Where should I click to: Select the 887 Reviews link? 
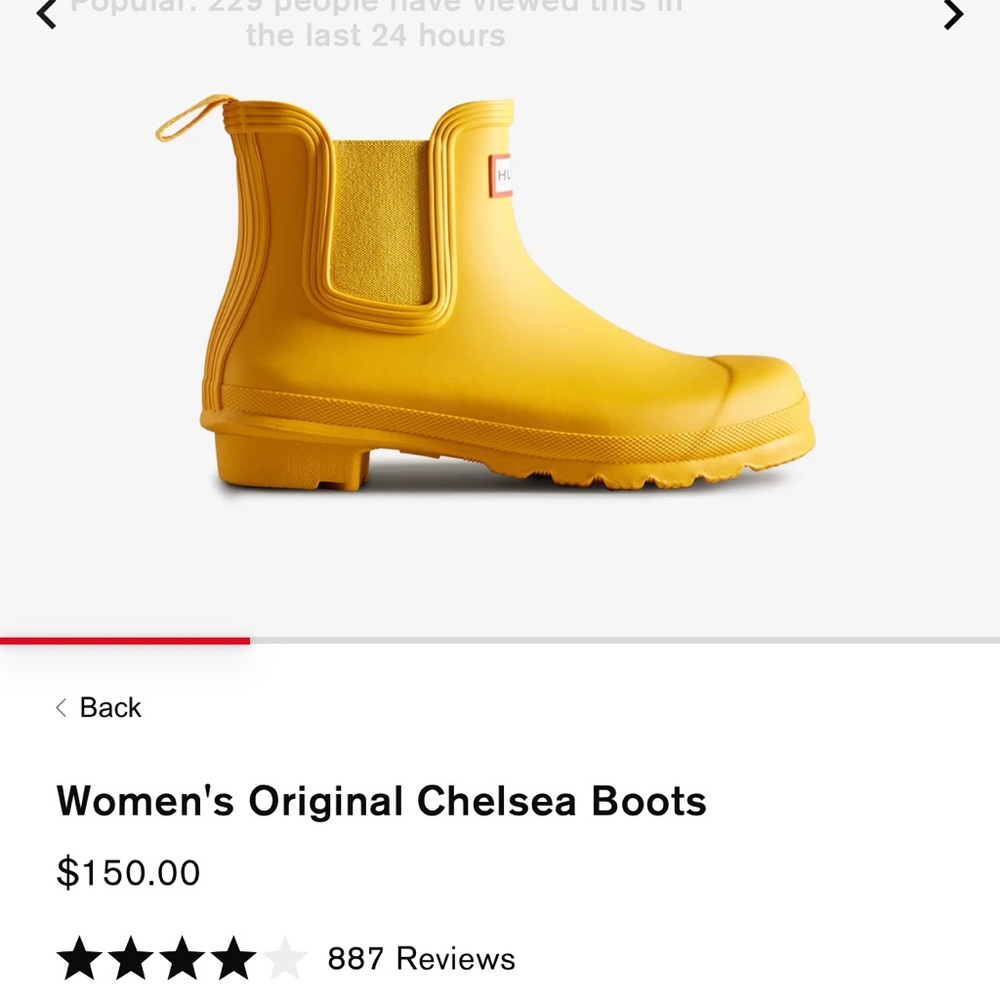418,958
